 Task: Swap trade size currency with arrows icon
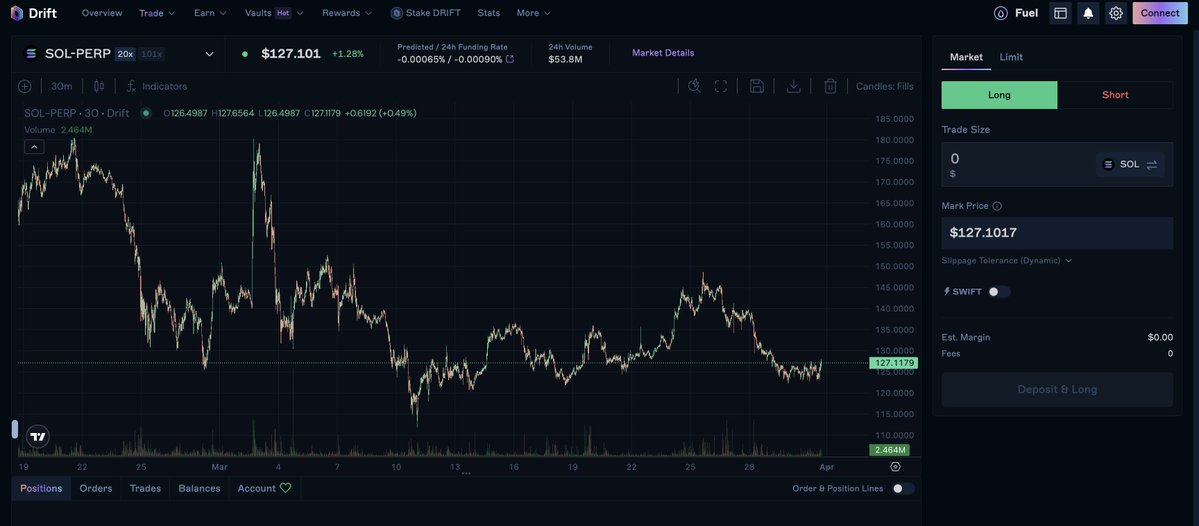[1152, 164]
